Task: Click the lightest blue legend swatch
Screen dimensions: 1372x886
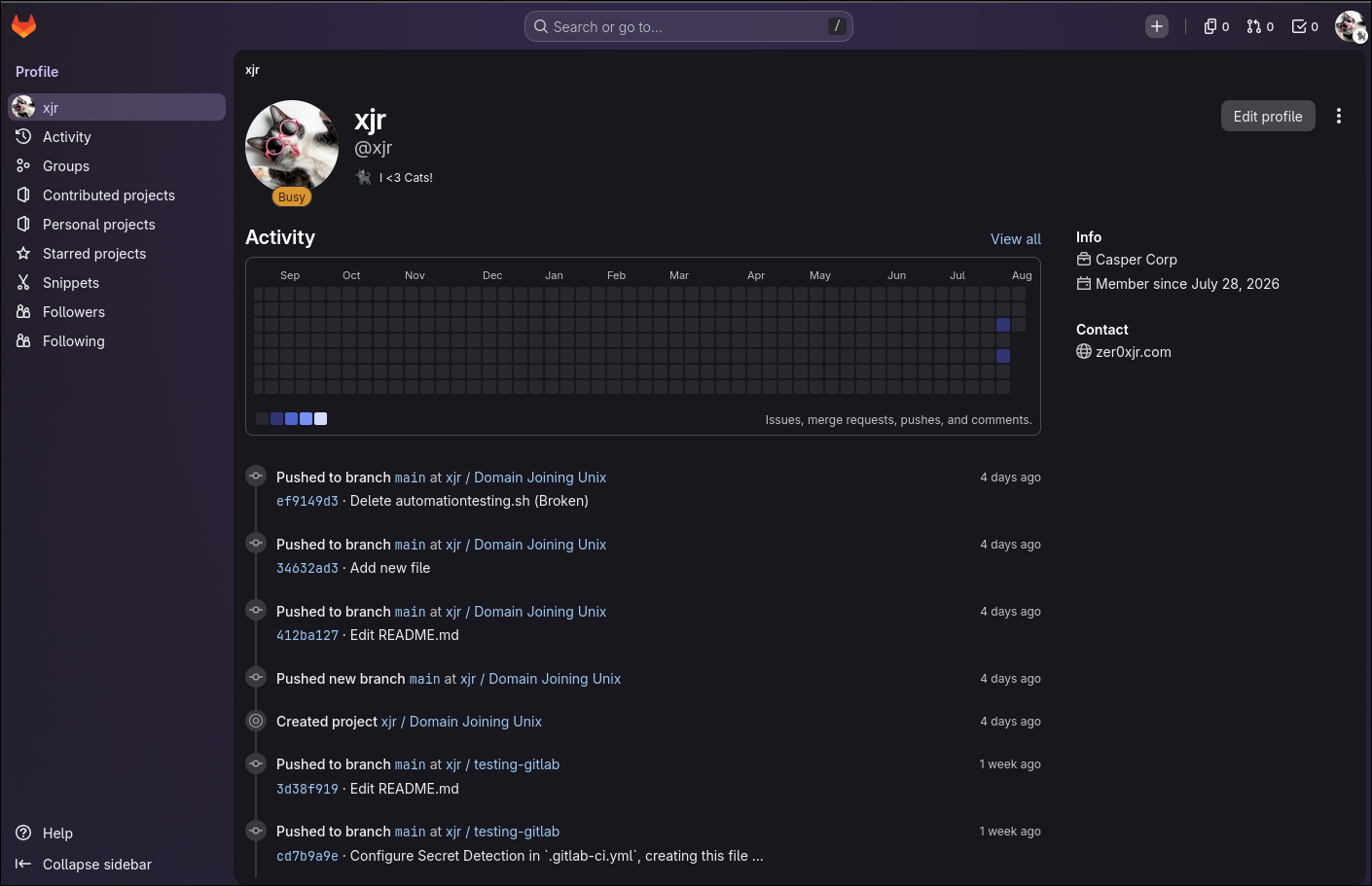Action: click(x=321, y=418)
